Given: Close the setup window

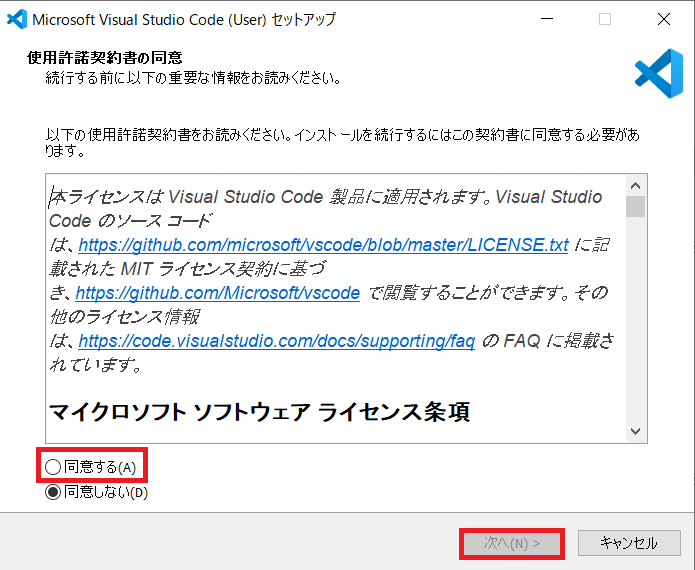Looking at the screenshot, I should point(664,19).
